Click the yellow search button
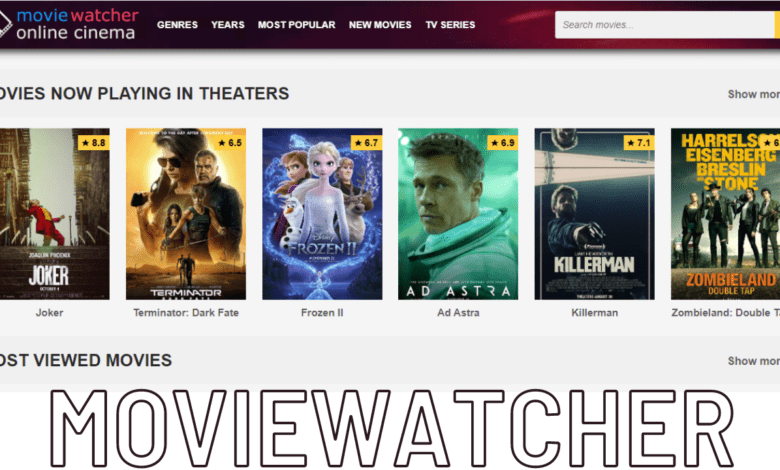The image size is (780, 470). click(x=777, y=25)
